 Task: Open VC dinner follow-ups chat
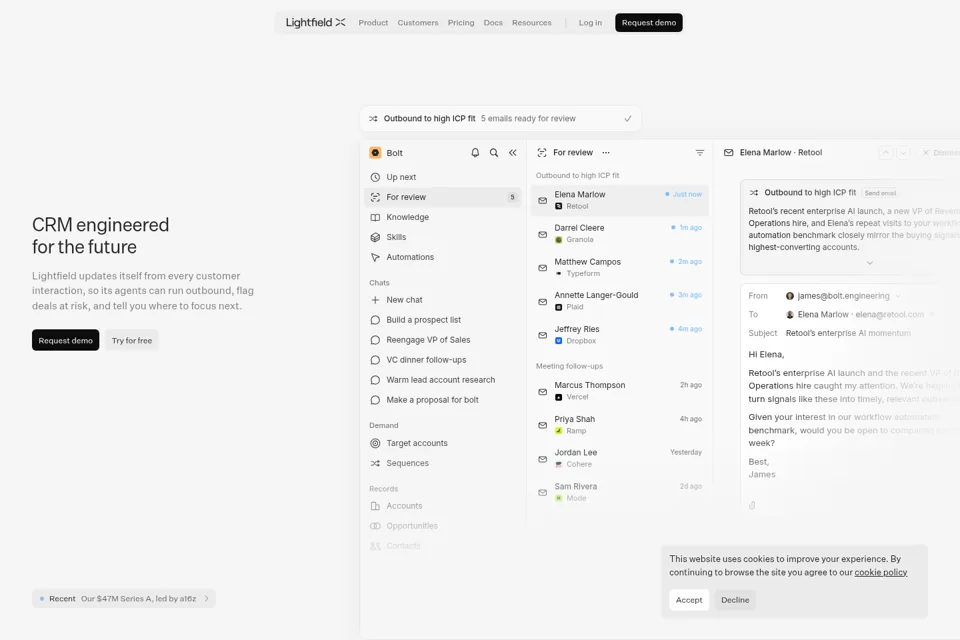[443, 360]
